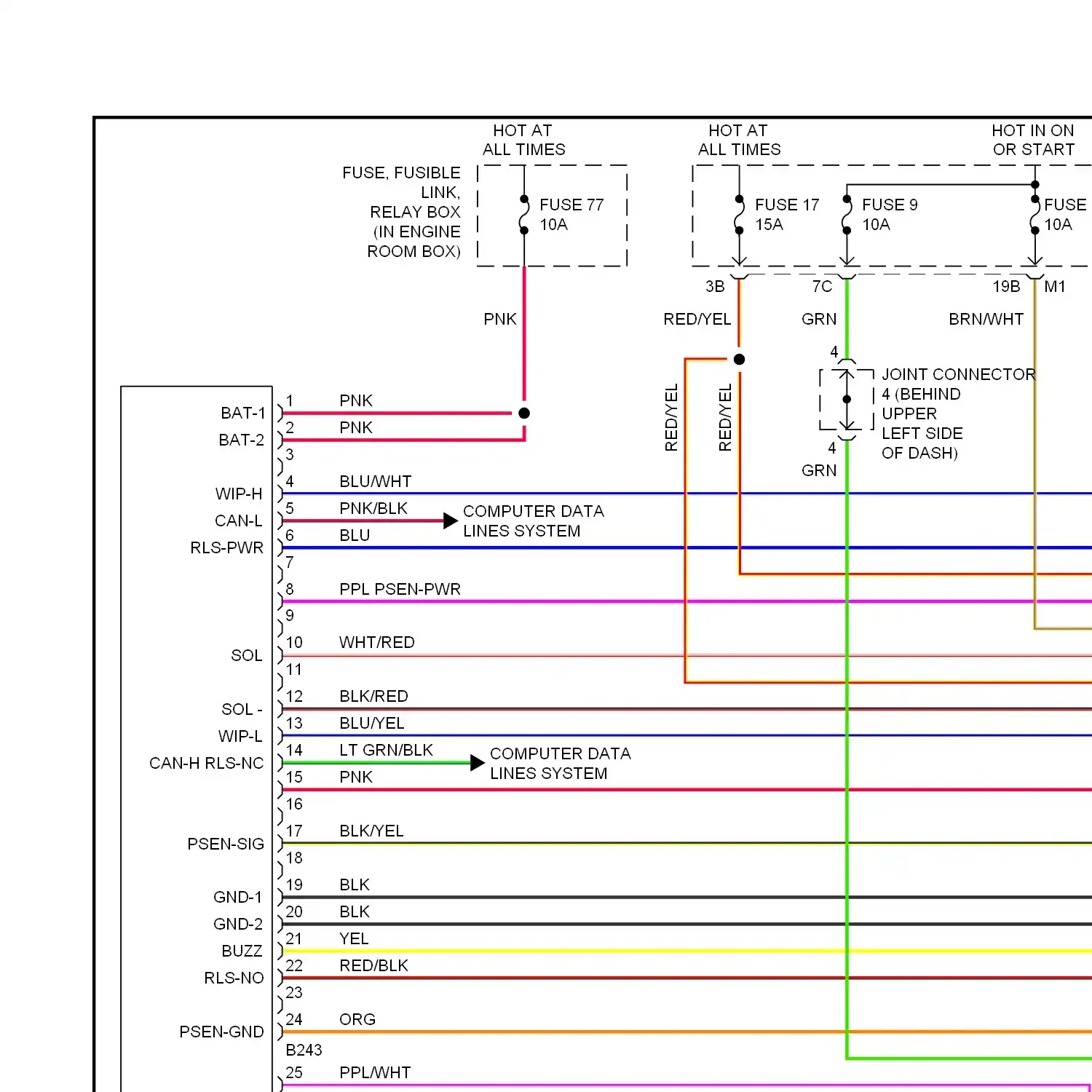This screenshot has width=1092, height=1092.
Task: Click the pin number "17" label
Action: (294, 831)
